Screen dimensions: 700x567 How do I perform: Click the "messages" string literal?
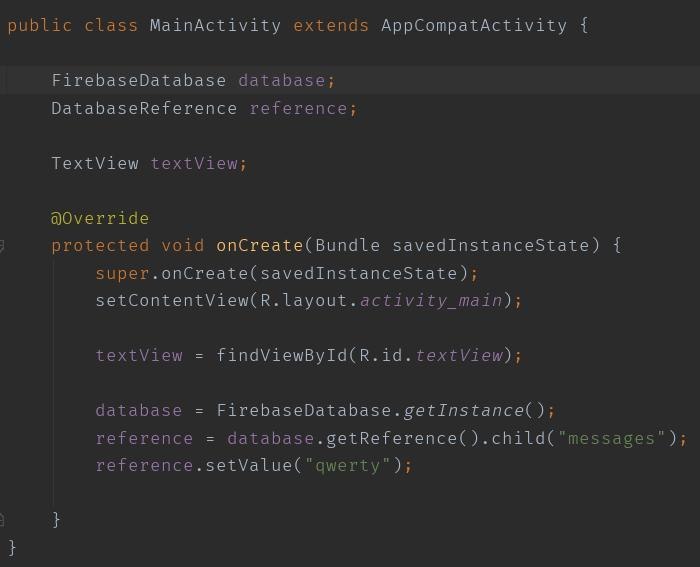[x=611, y=438]
